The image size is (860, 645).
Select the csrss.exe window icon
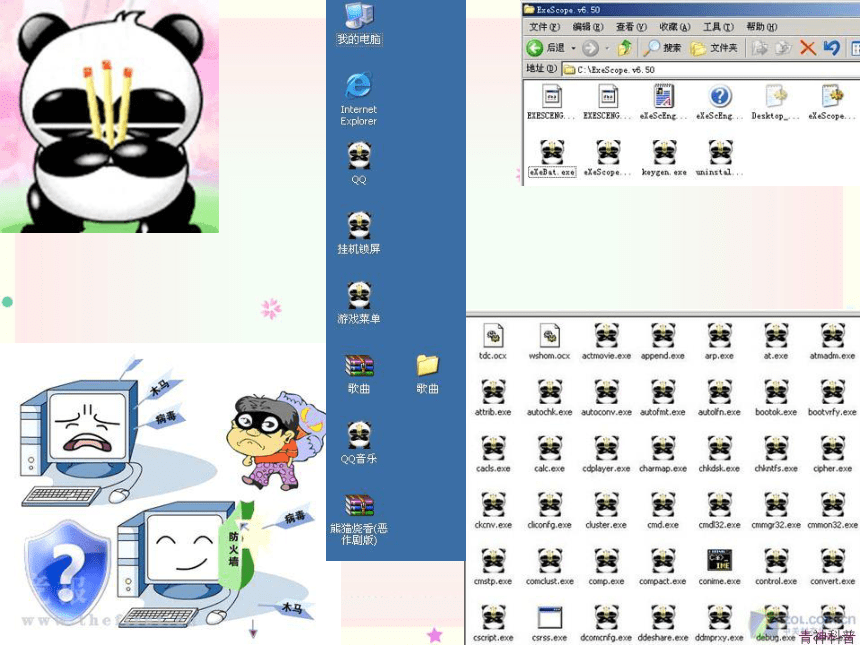click(550, 623)
